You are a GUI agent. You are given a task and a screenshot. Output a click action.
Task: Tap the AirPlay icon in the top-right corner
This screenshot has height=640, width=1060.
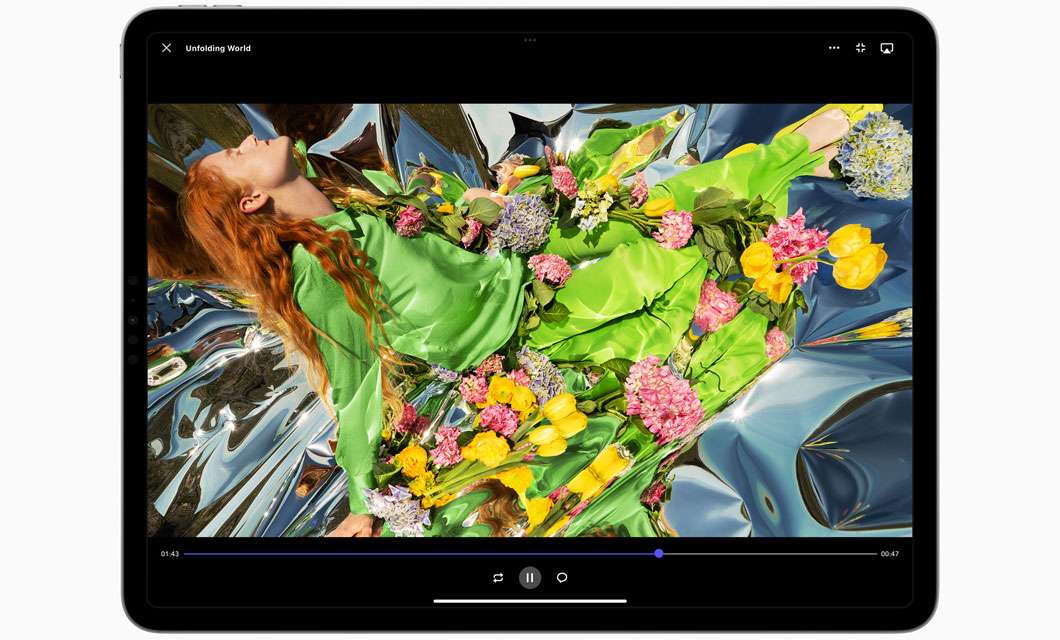(886, 46)
